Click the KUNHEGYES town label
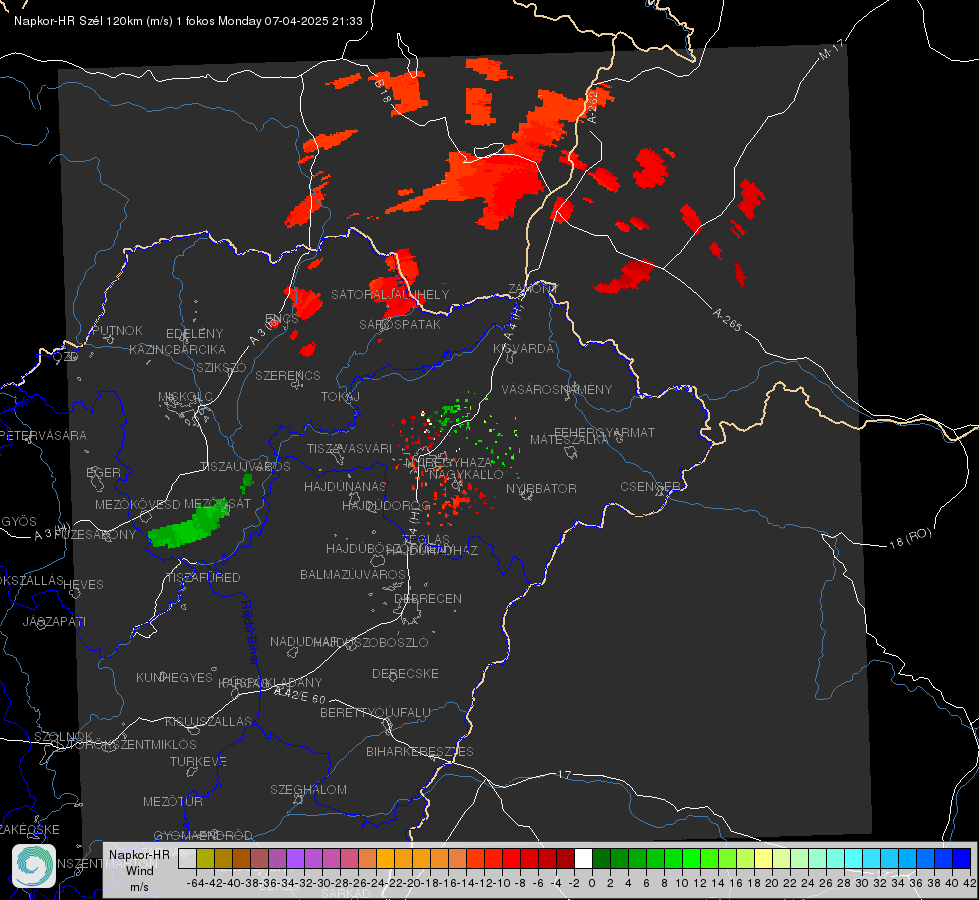The image size is (979, 900). point(174,677)
